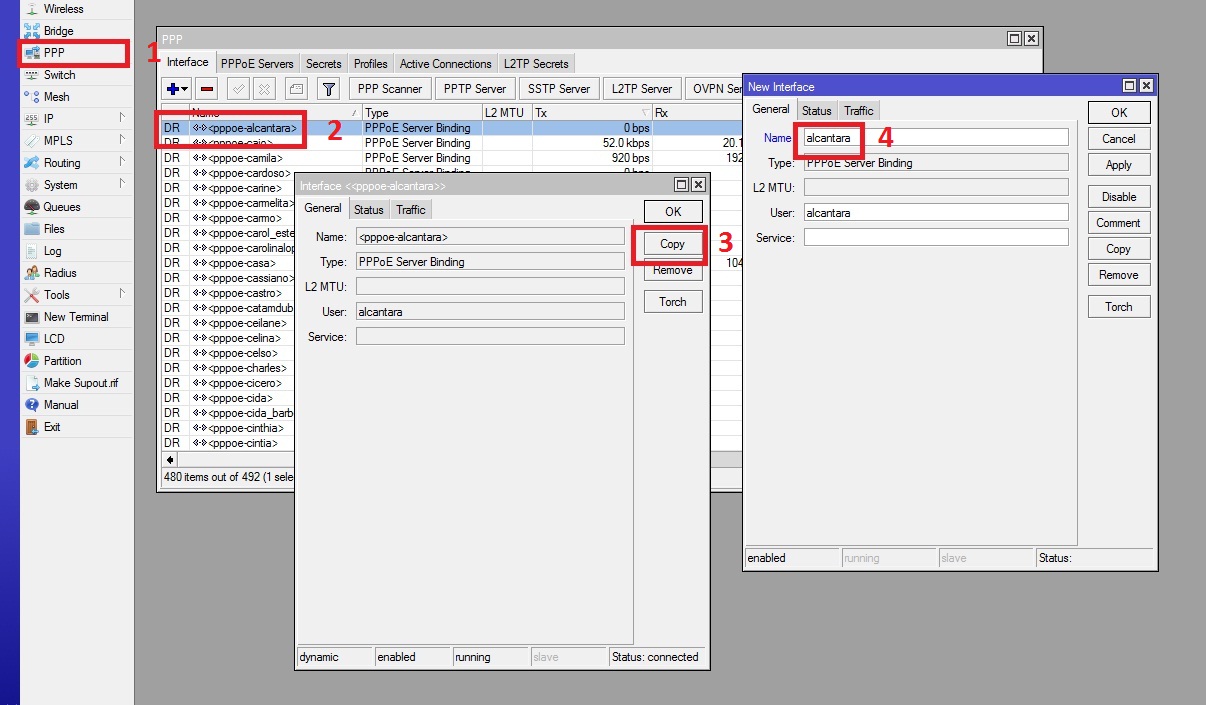Click the X disable toolbar icon
The height and width of the screenshot is (705, 1206).
click(264, 89)
